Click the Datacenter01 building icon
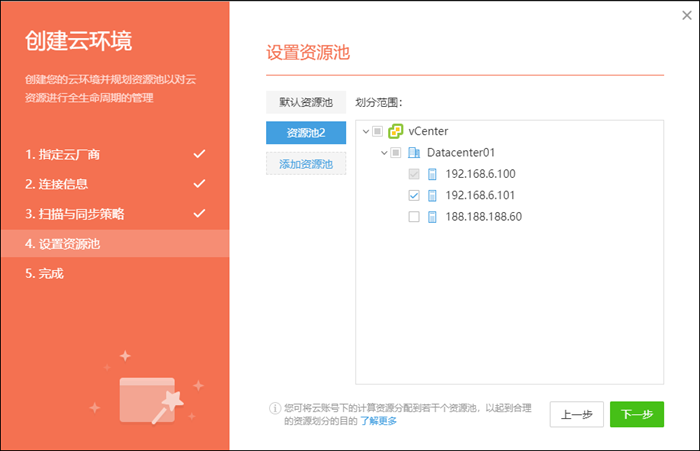 pos(414,153)
